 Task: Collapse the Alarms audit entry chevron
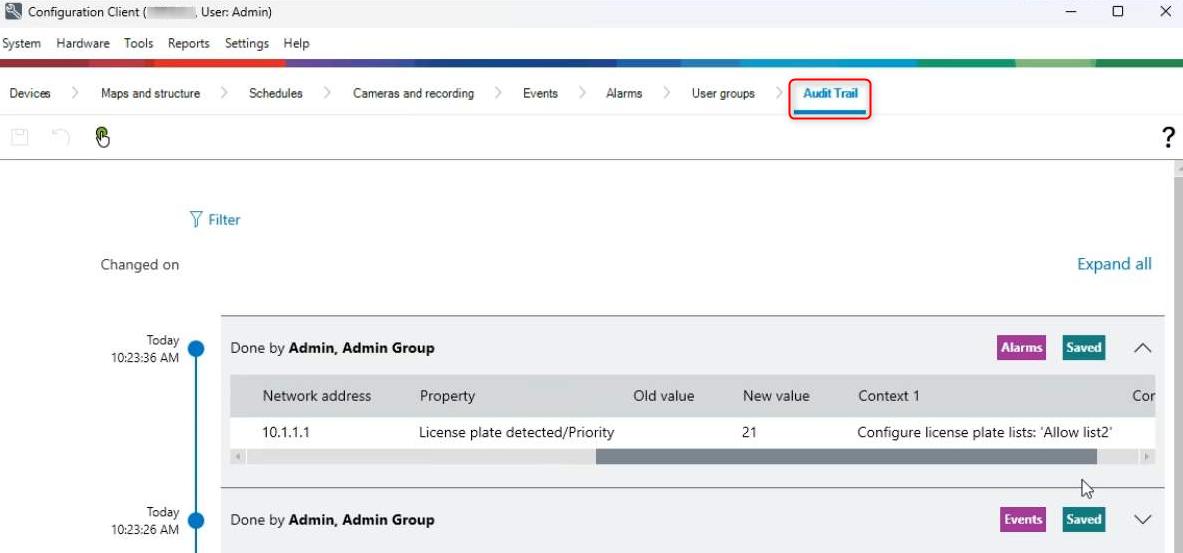click(x=1142, y=348)
